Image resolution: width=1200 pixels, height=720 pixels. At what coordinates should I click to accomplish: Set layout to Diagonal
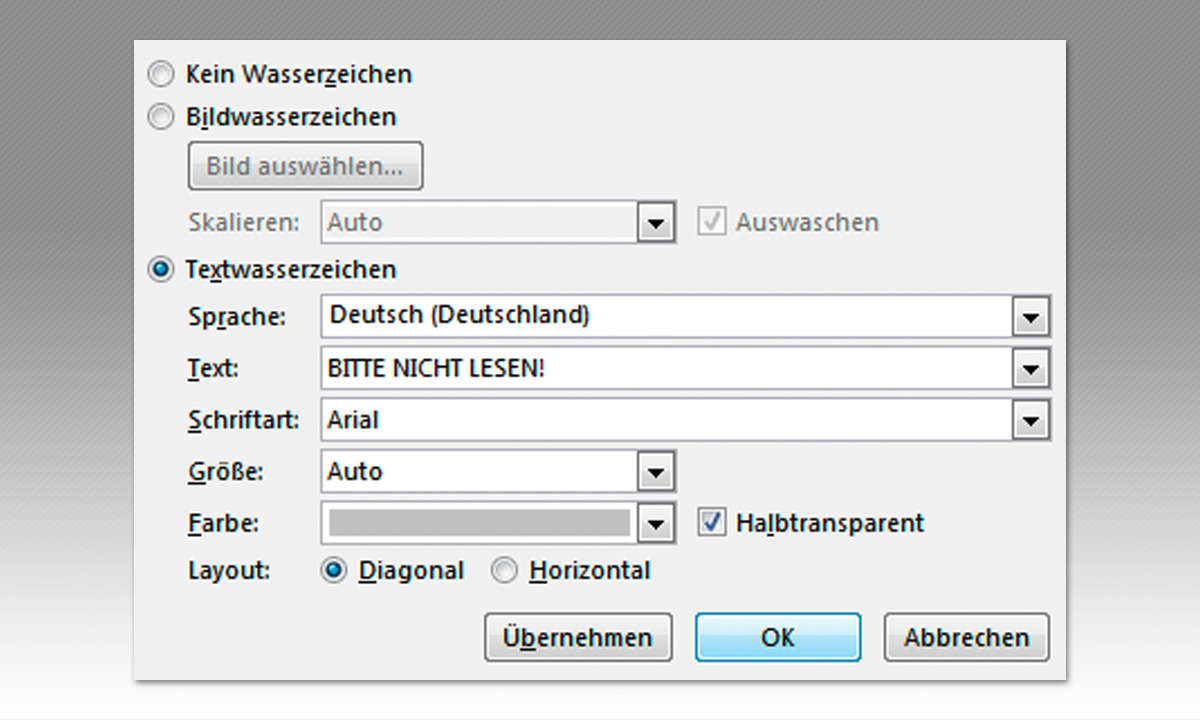point(335,571)
